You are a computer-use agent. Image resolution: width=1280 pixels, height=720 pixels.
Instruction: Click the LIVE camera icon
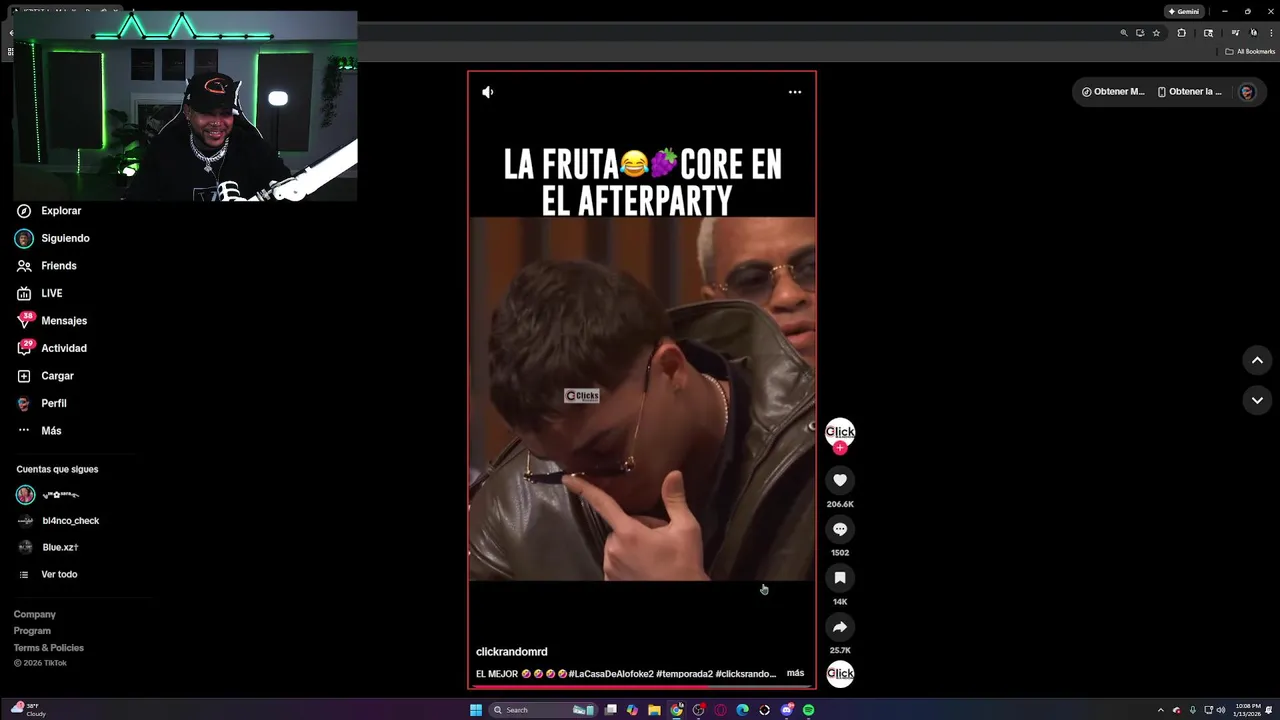tap(24, 293)
